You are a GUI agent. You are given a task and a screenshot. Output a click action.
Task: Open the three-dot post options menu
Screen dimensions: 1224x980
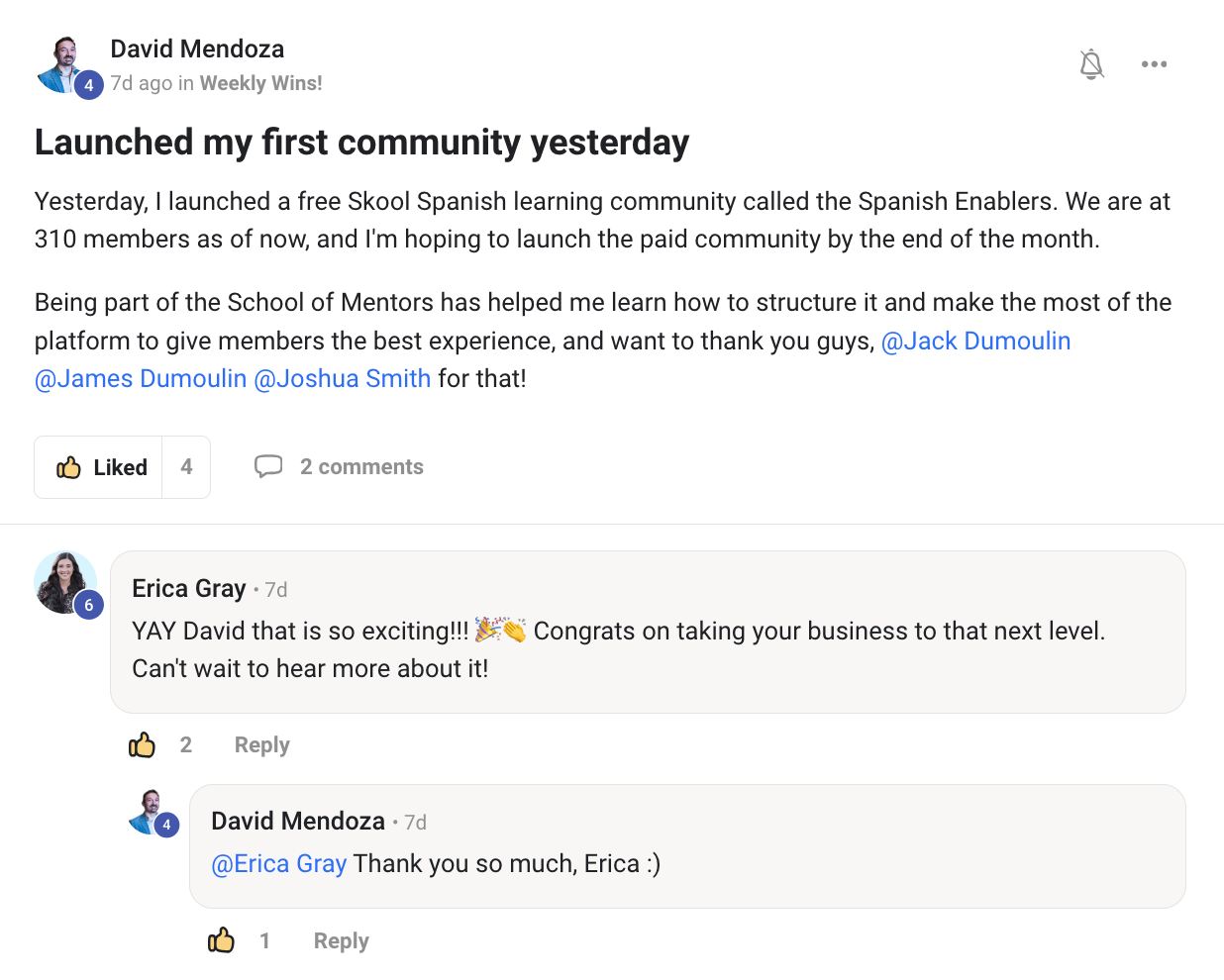coord(1154,64)
